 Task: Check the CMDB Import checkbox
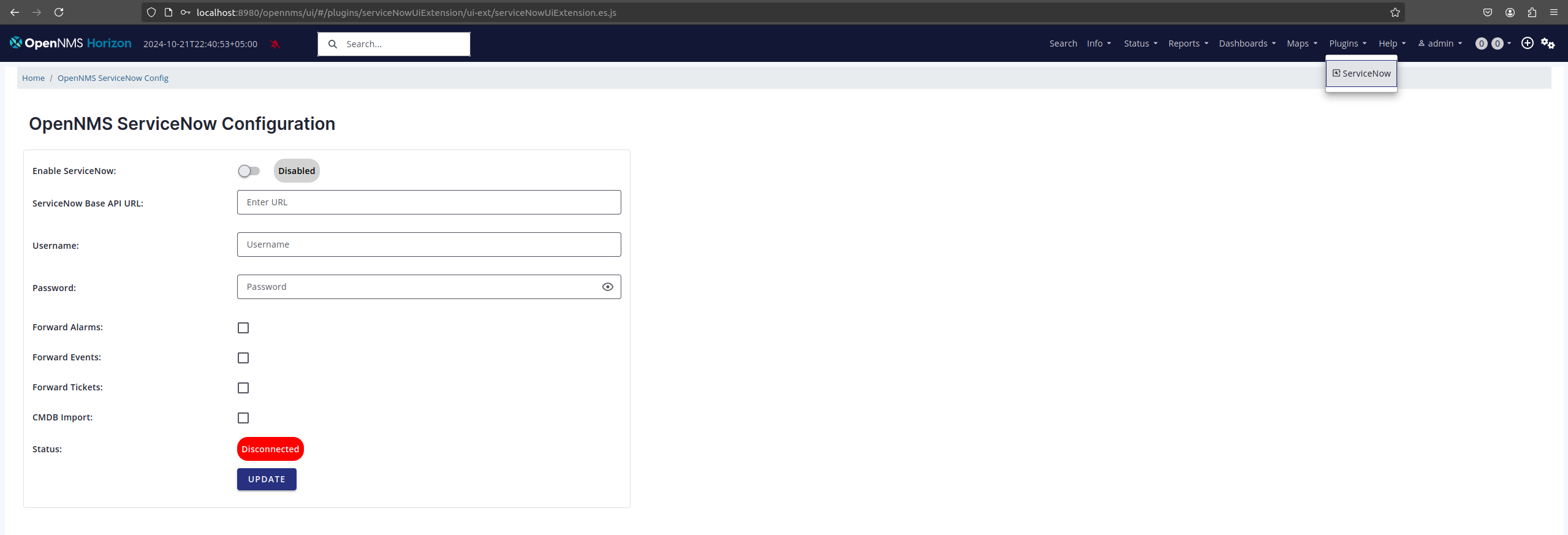click(243, 418)
